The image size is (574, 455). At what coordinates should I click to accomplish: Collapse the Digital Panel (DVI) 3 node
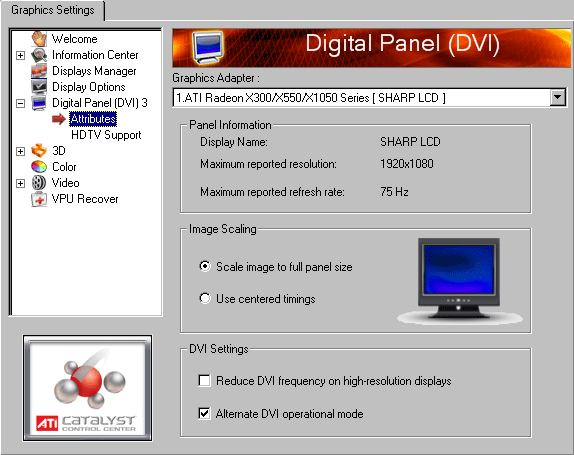coord(20,103)
